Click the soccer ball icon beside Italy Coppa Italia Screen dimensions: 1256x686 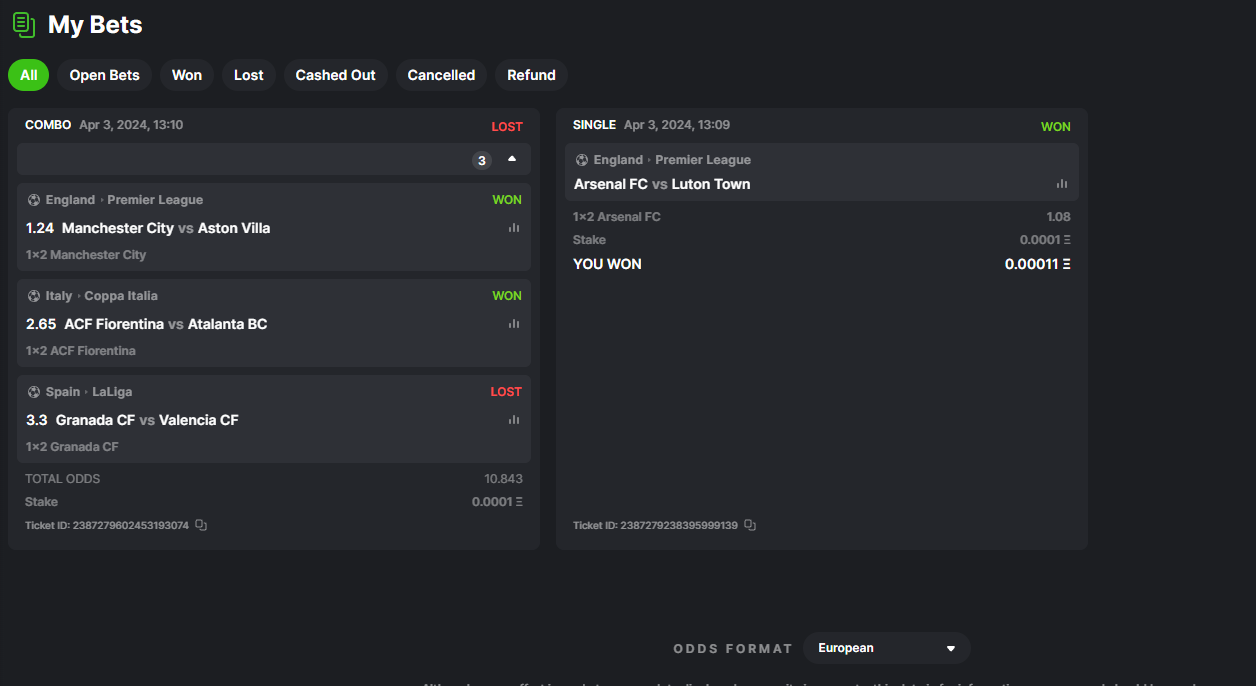pyautogui.click(x=34, y=296)
